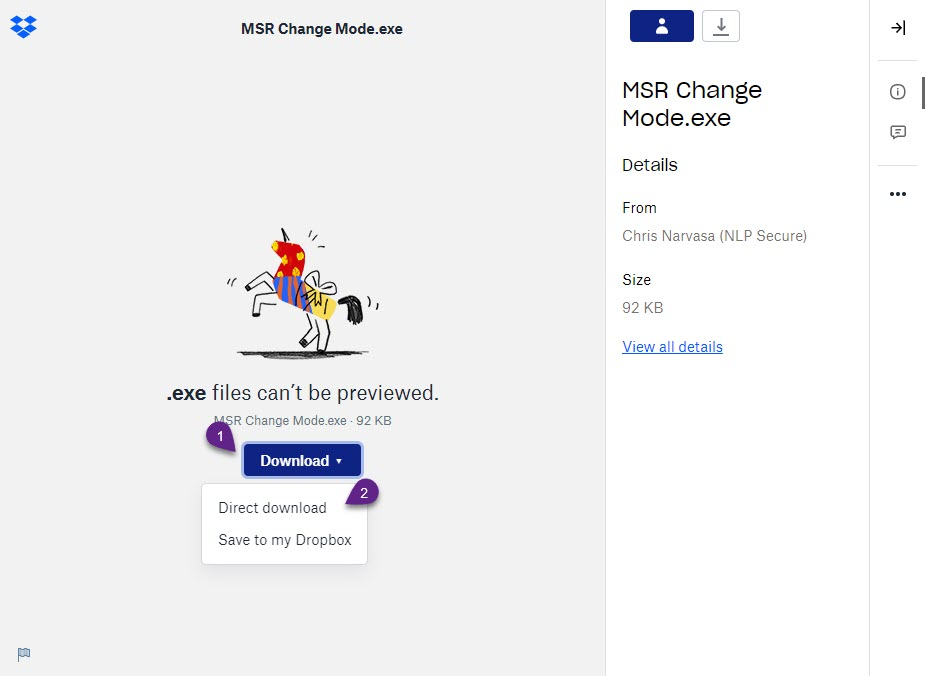Collapse the sidebar with arrow icon
Viewport: 925px width, 676px height.
tap(898, 27)
